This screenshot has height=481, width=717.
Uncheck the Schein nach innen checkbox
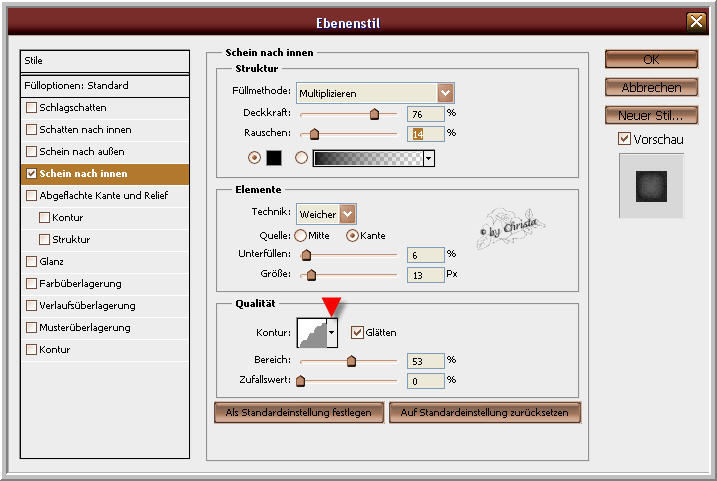click(x=32, y=173)
